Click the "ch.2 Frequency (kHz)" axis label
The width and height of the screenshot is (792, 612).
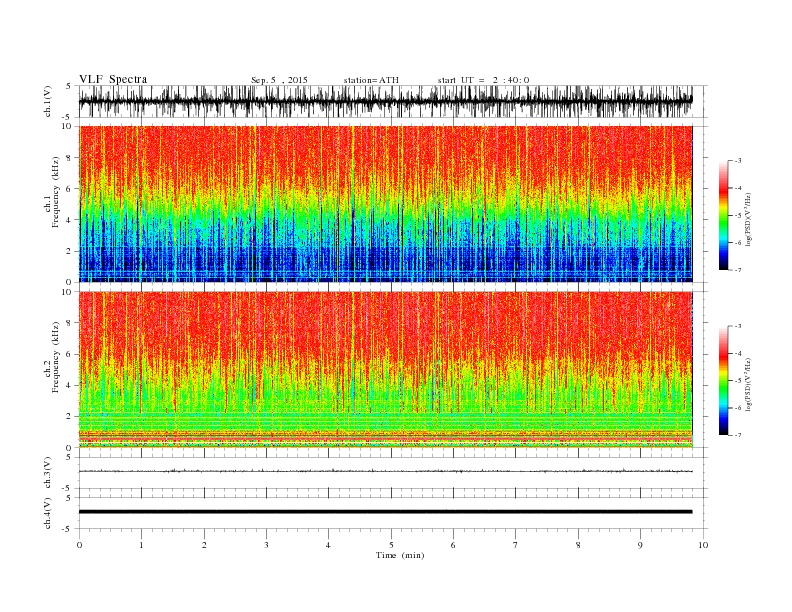click(52, 356)
